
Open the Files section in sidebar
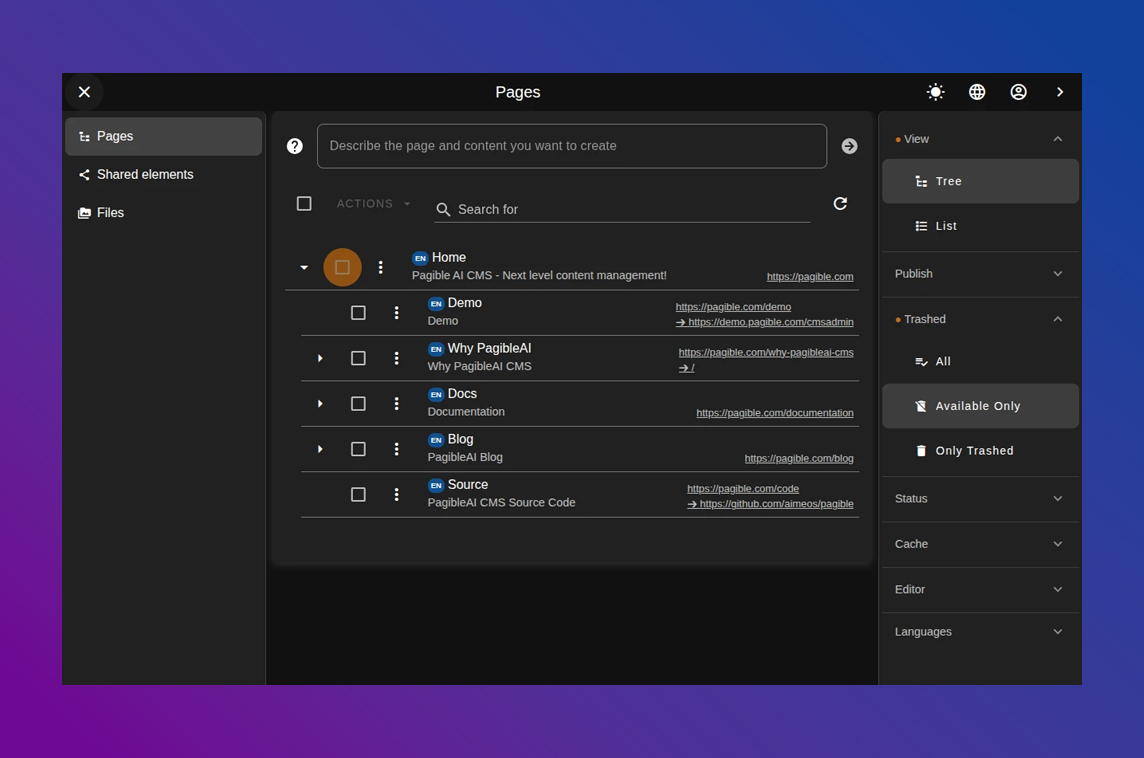(x=110, y=213)
